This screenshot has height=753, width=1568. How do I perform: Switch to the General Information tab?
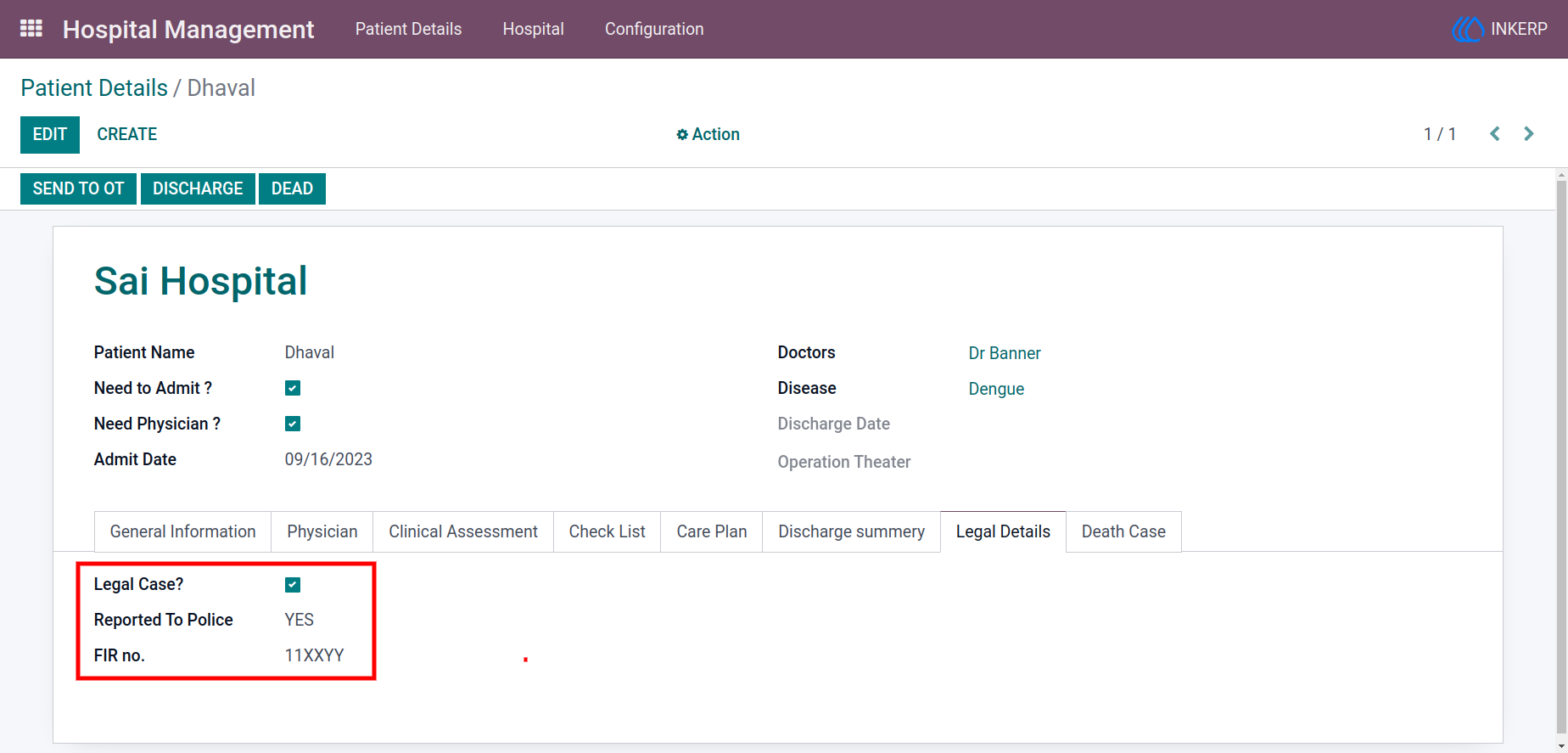(x=182, y=531)
